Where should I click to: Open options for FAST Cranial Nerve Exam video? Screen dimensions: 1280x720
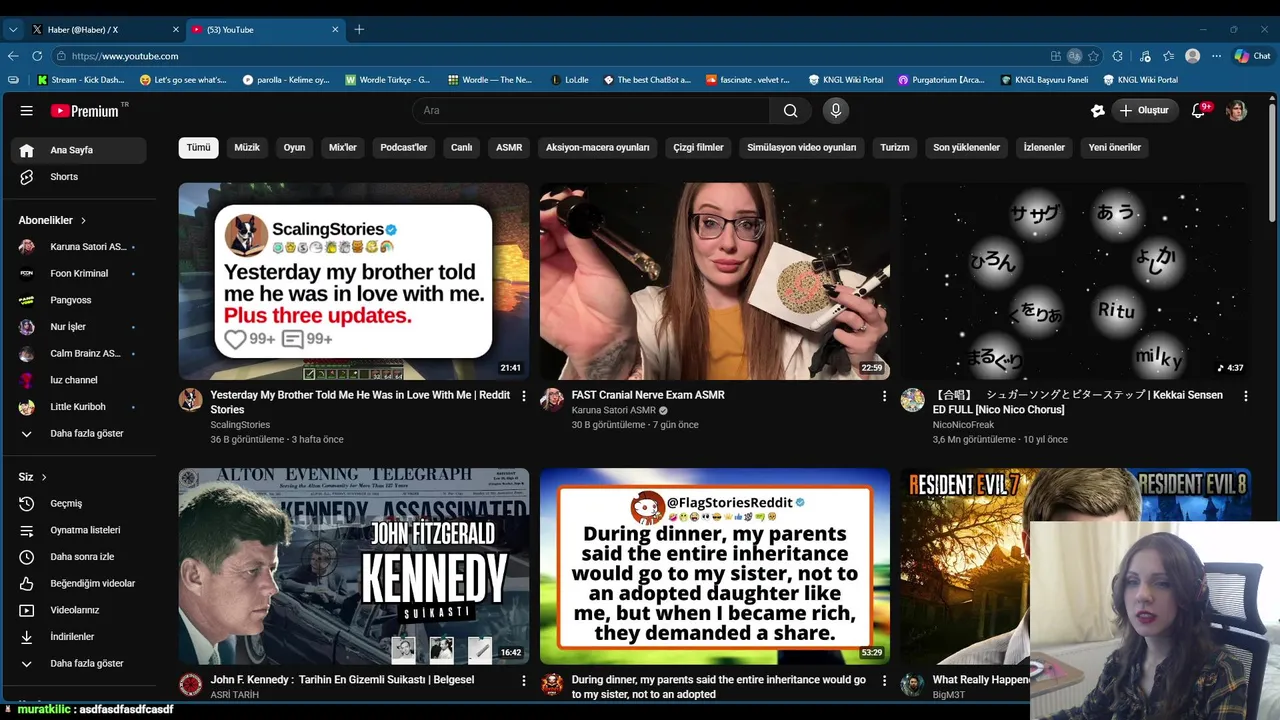click(884, 396)
